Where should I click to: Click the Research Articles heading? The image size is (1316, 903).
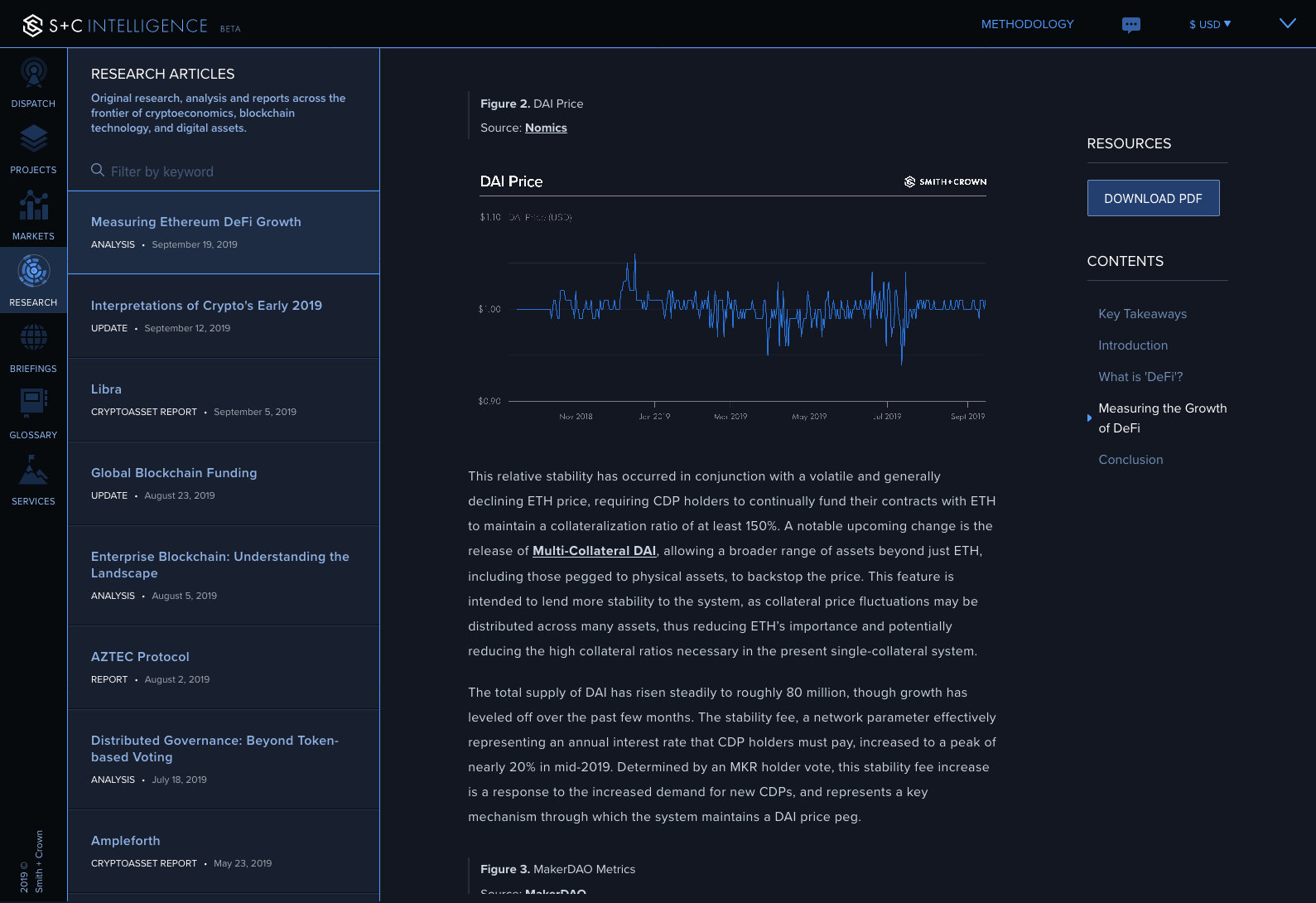pyautogui.click(x=162, y=74)
